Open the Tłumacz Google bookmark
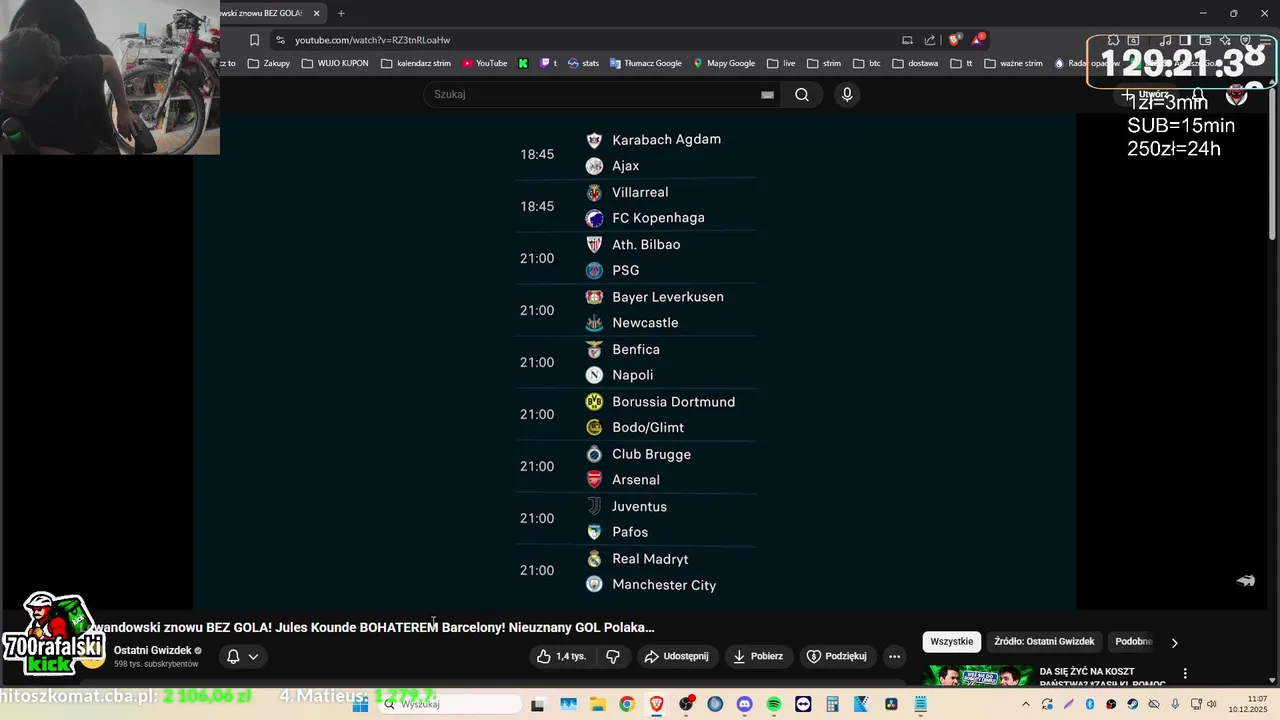 click(645, 63)
